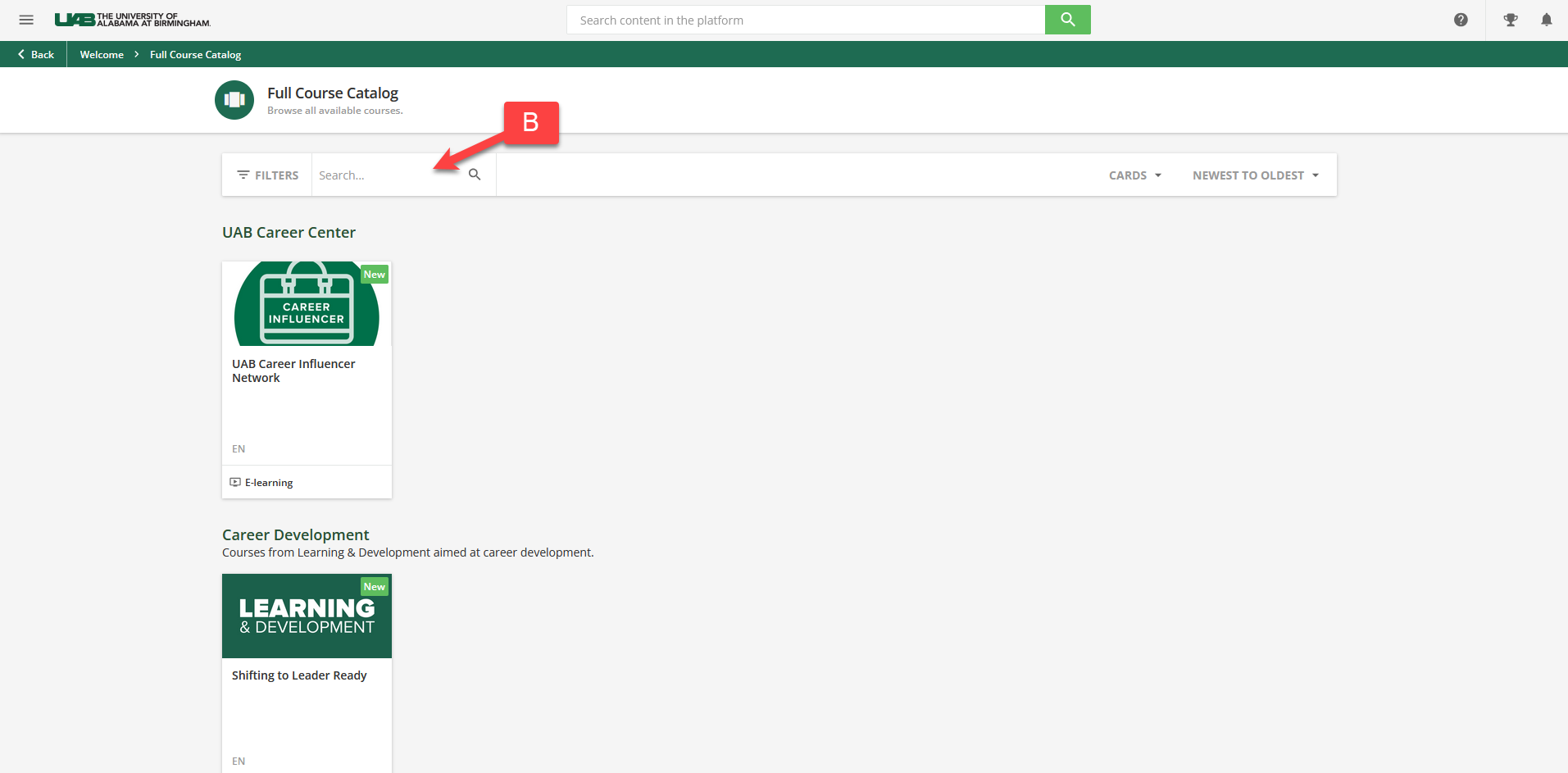The height and width of the screenshot is (773, 1568).
Task: Open the Welcome breadcrumb link
Action: click(x=102, y=54)
